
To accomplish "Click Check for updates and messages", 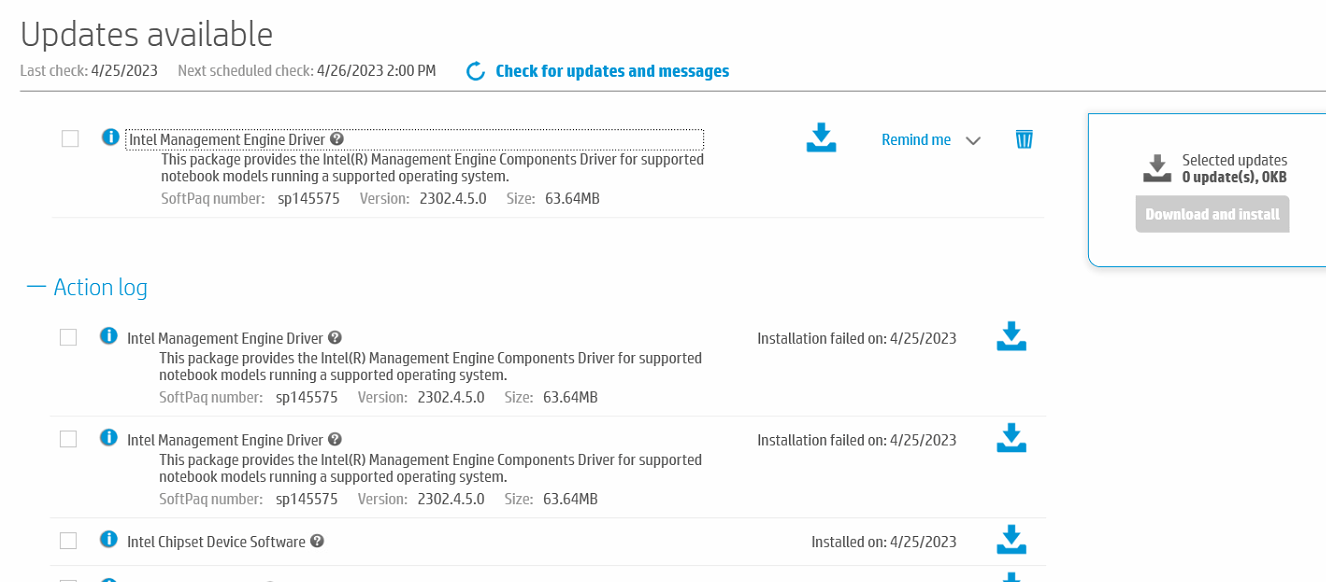I will 612,71.
